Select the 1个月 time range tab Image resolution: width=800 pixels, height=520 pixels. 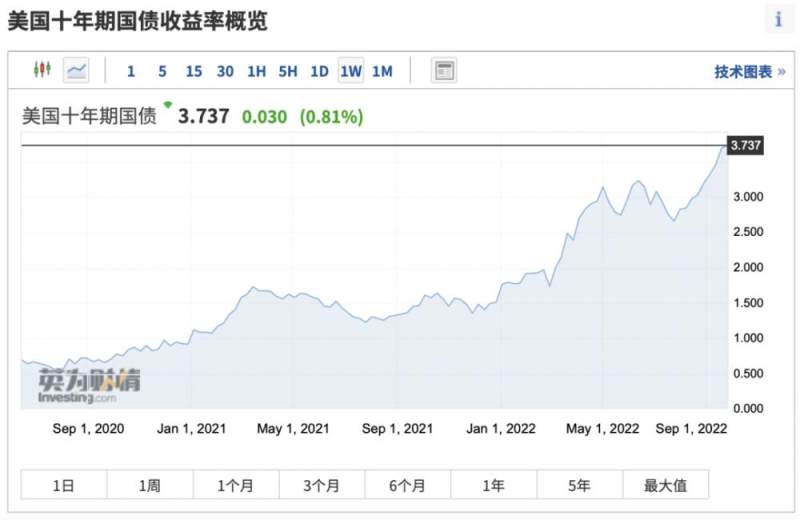point(236,485)
